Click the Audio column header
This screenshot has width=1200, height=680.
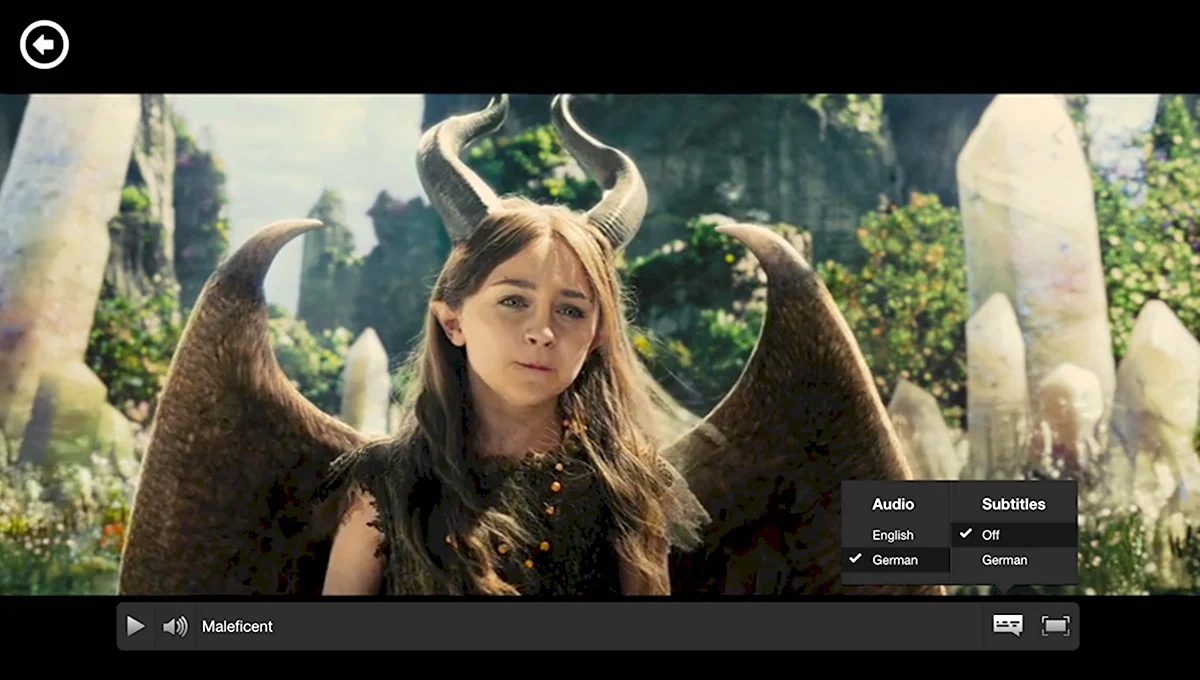coord(893,504)
